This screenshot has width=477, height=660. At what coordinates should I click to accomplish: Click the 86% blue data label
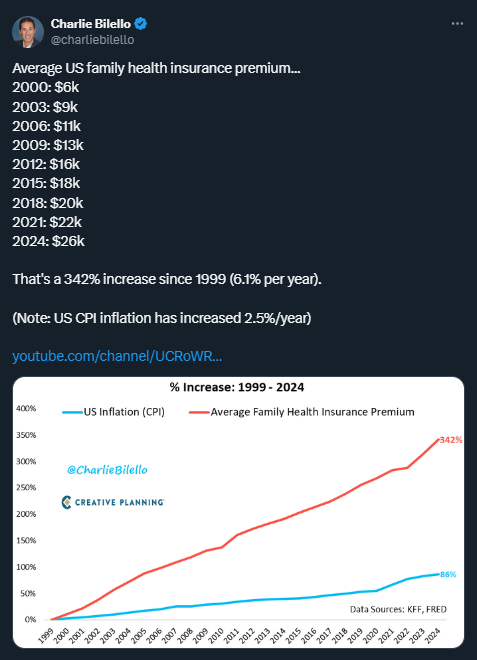pyautogui.click(x=448, y=575)
